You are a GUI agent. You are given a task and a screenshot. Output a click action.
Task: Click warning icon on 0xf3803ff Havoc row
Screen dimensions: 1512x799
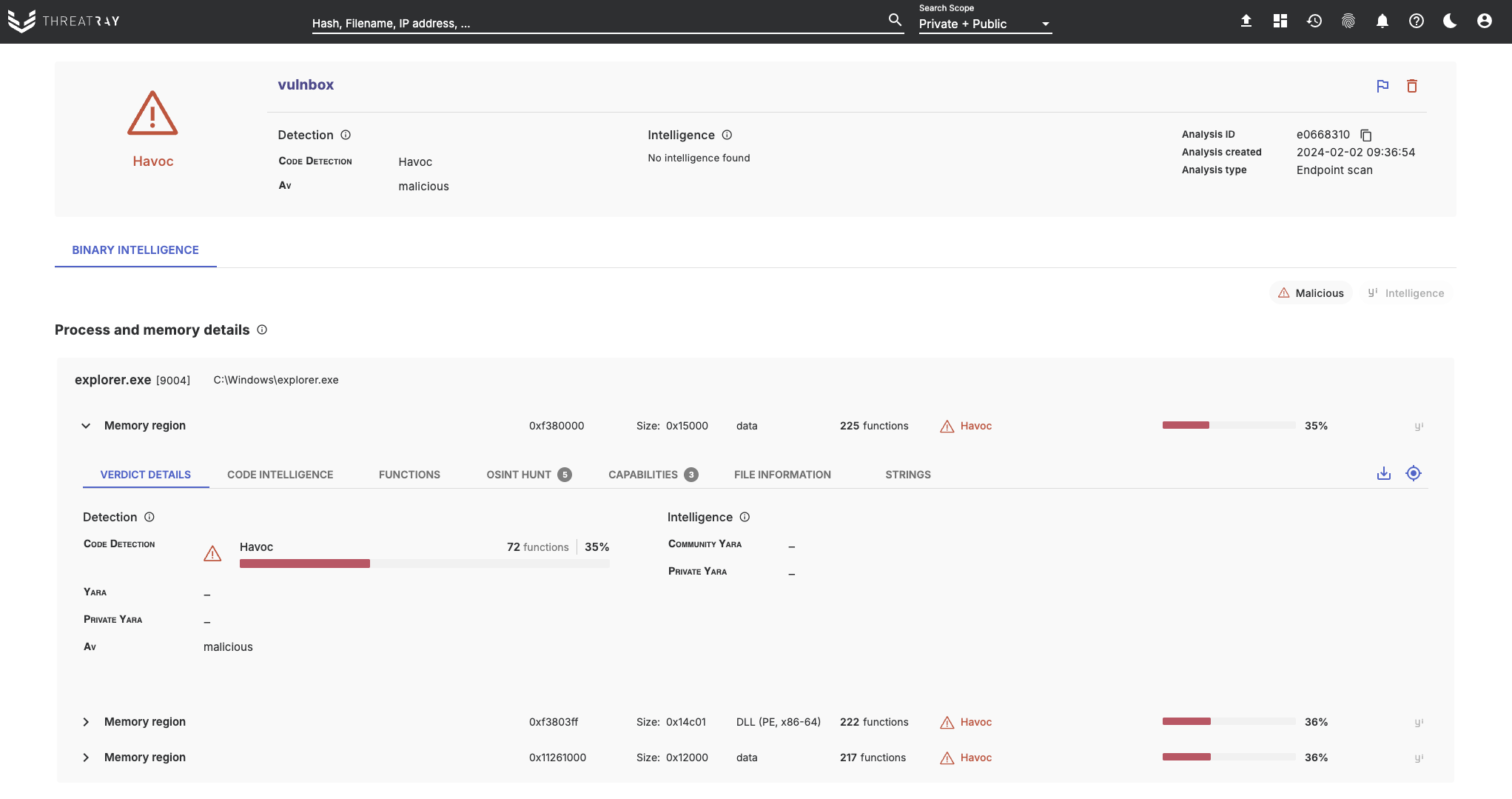click(x=947, y=722)
